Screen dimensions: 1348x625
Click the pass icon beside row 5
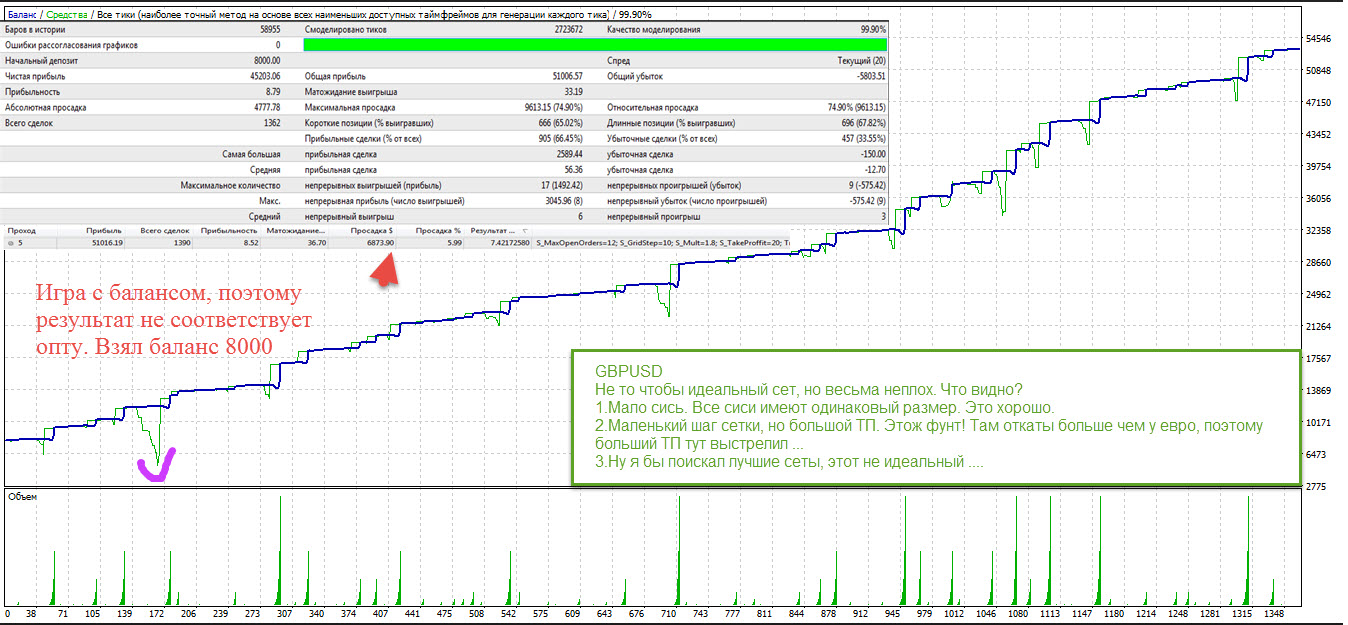[11, 243]
